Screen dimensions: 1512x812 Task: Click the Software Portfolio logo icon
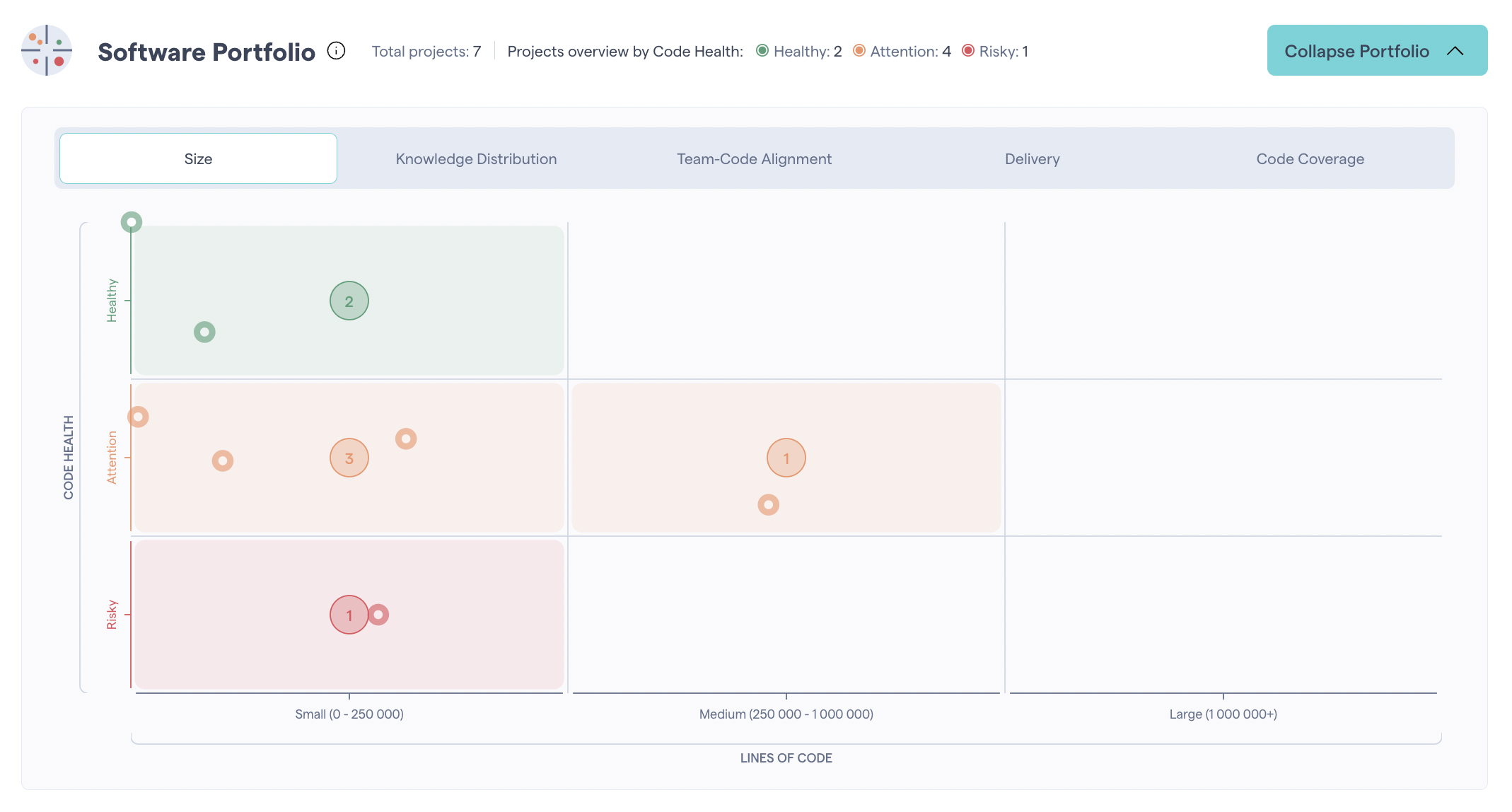(x=47, y=50)
